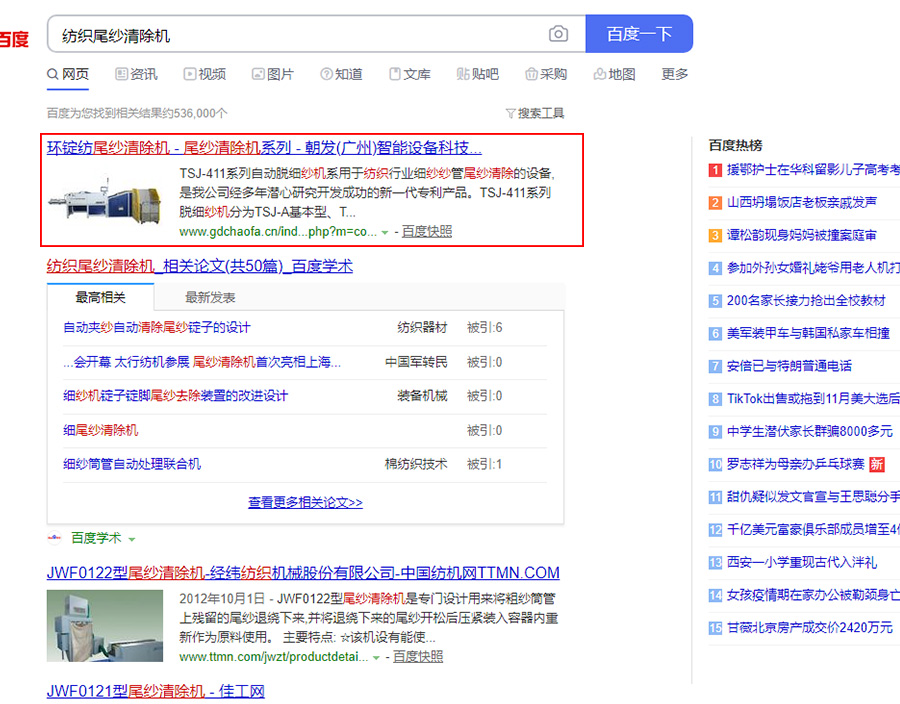Open paper 自动夹纱自动清除尾纱锭子的设计
This screenshot has height=704, width=900.
click(157, 328)
